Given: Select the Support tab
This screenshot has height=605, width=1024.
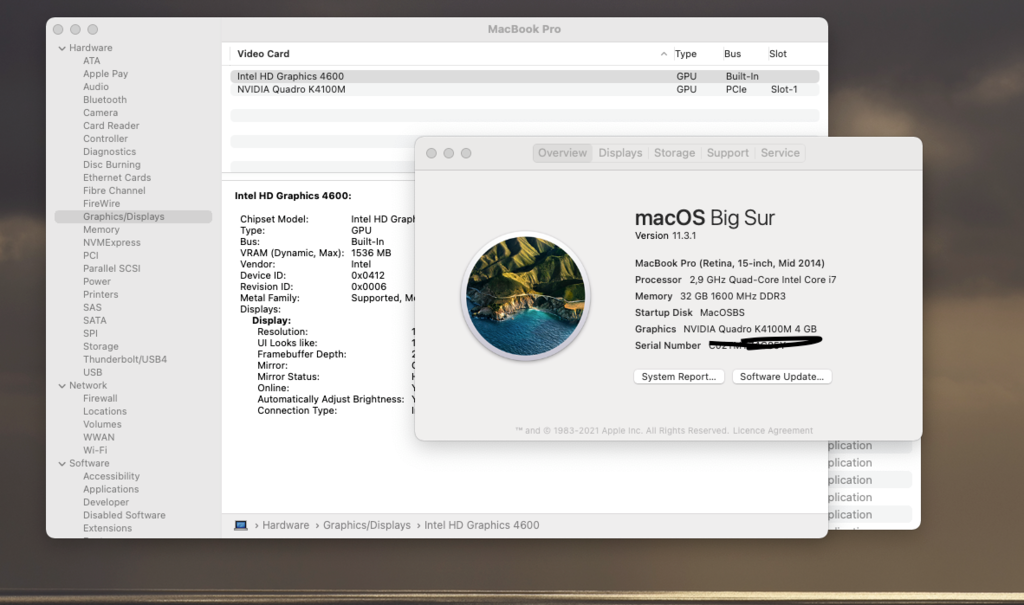Looking at the screenshot, I should (x=727, y=153).
